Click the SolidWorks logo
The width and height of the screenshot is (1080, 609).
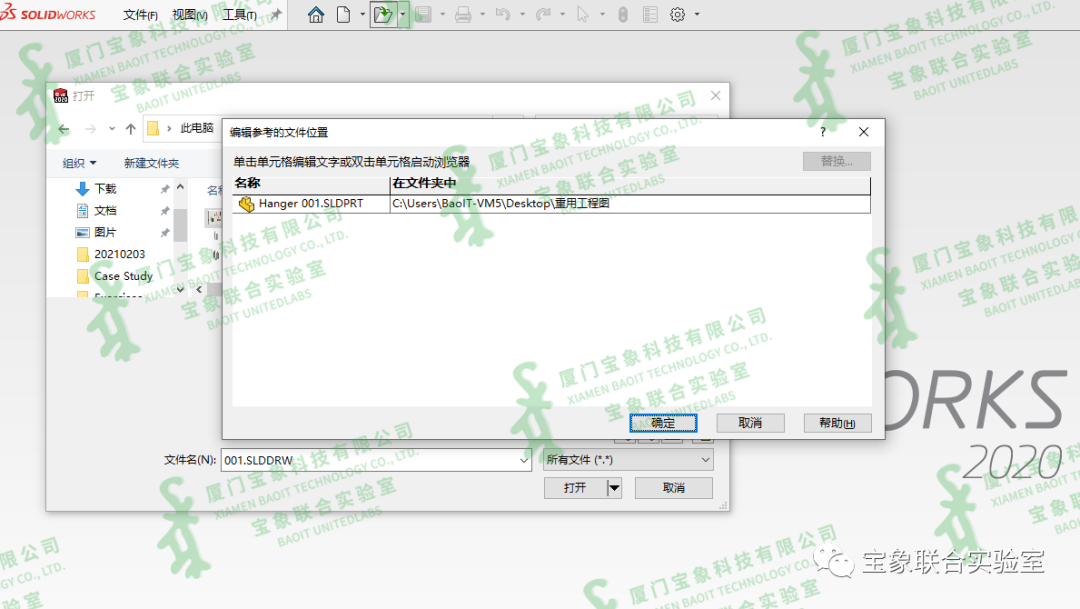tap(48, 14)
